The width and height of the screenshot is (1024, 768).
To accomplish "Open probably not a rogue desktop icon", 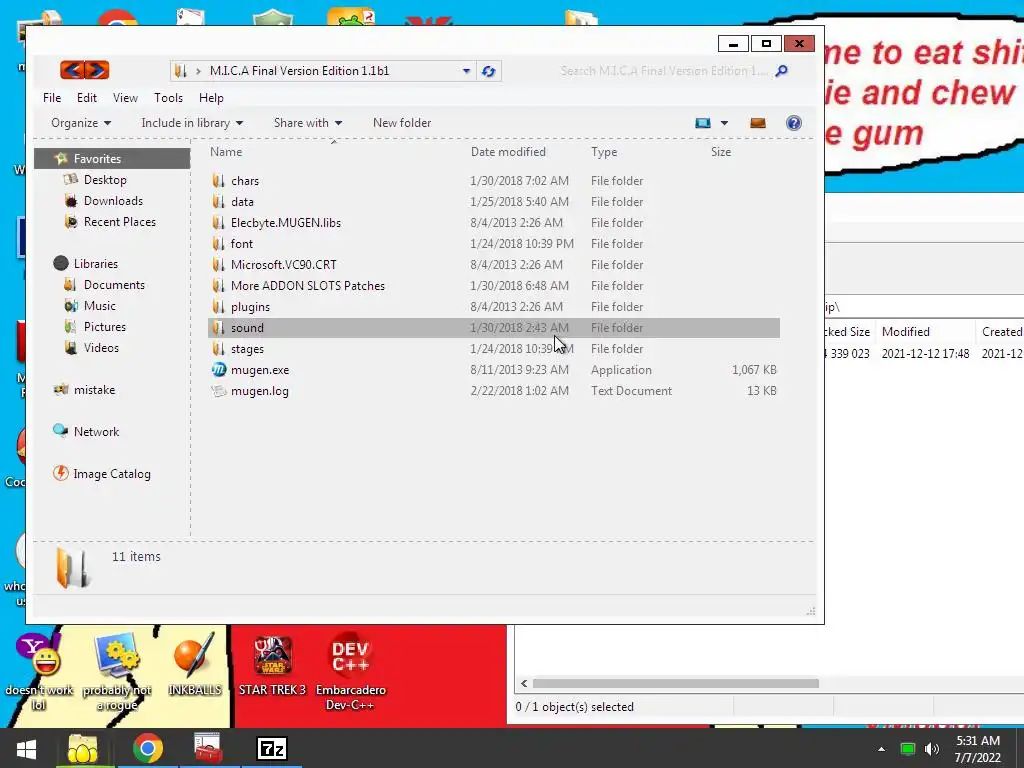I will tap(117, 673).
